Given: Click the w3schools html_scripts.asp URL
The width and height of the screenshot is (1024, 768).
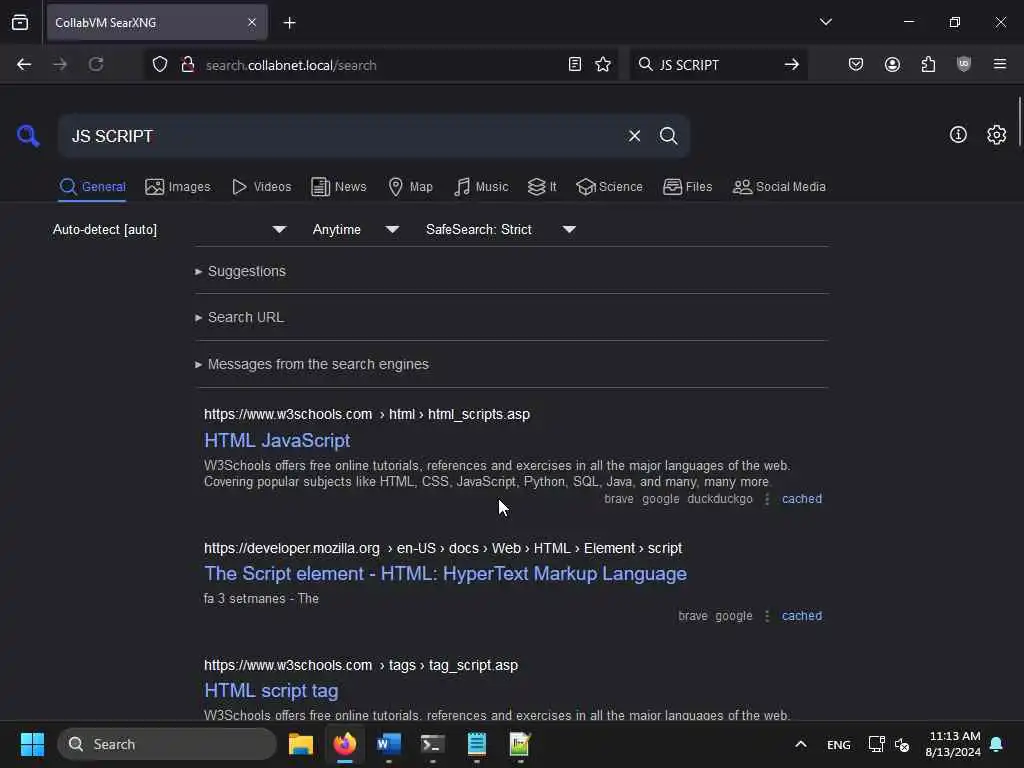Looking at the screenshot, I should (x=367, y=414).
